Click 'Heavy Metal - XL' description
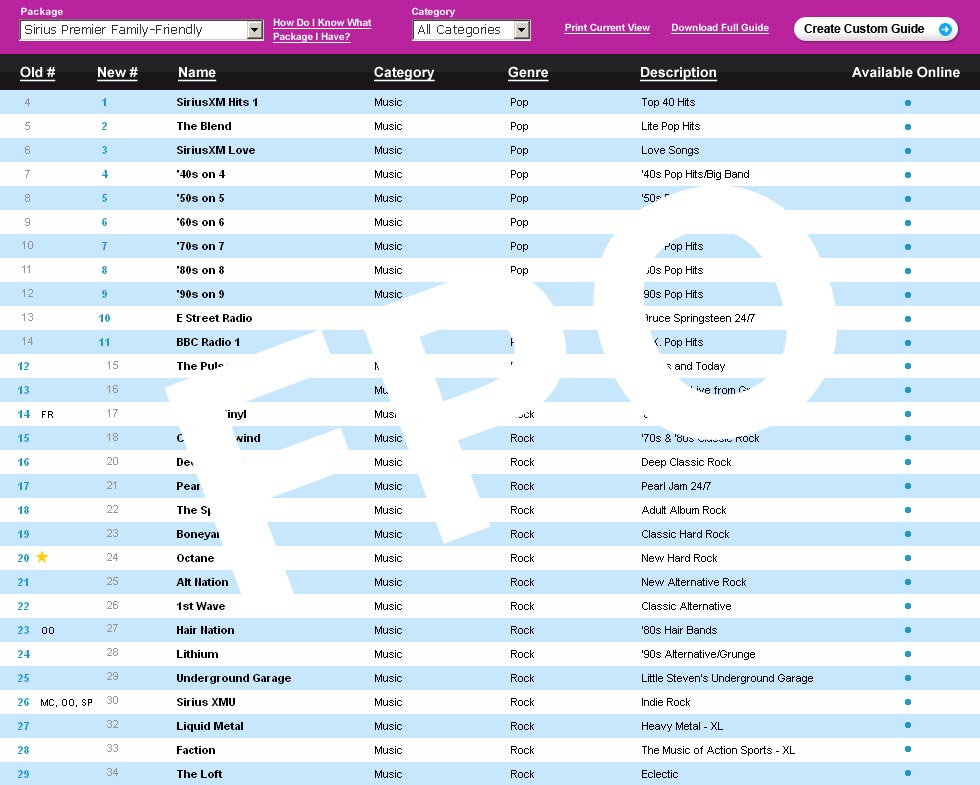980x785 pixels. [682, 726]
